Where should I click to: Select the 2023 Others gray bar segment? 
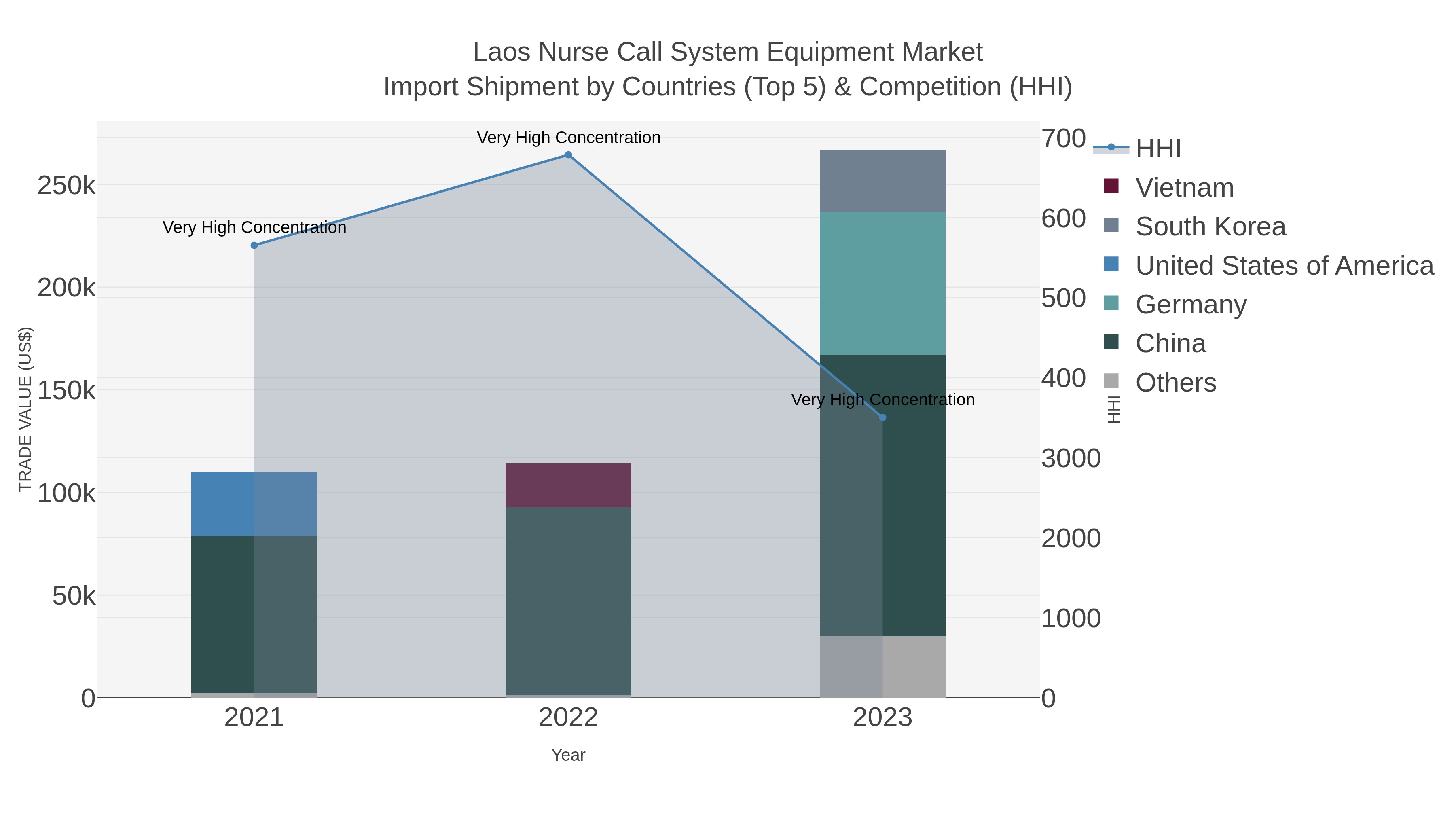click(883, 667)
